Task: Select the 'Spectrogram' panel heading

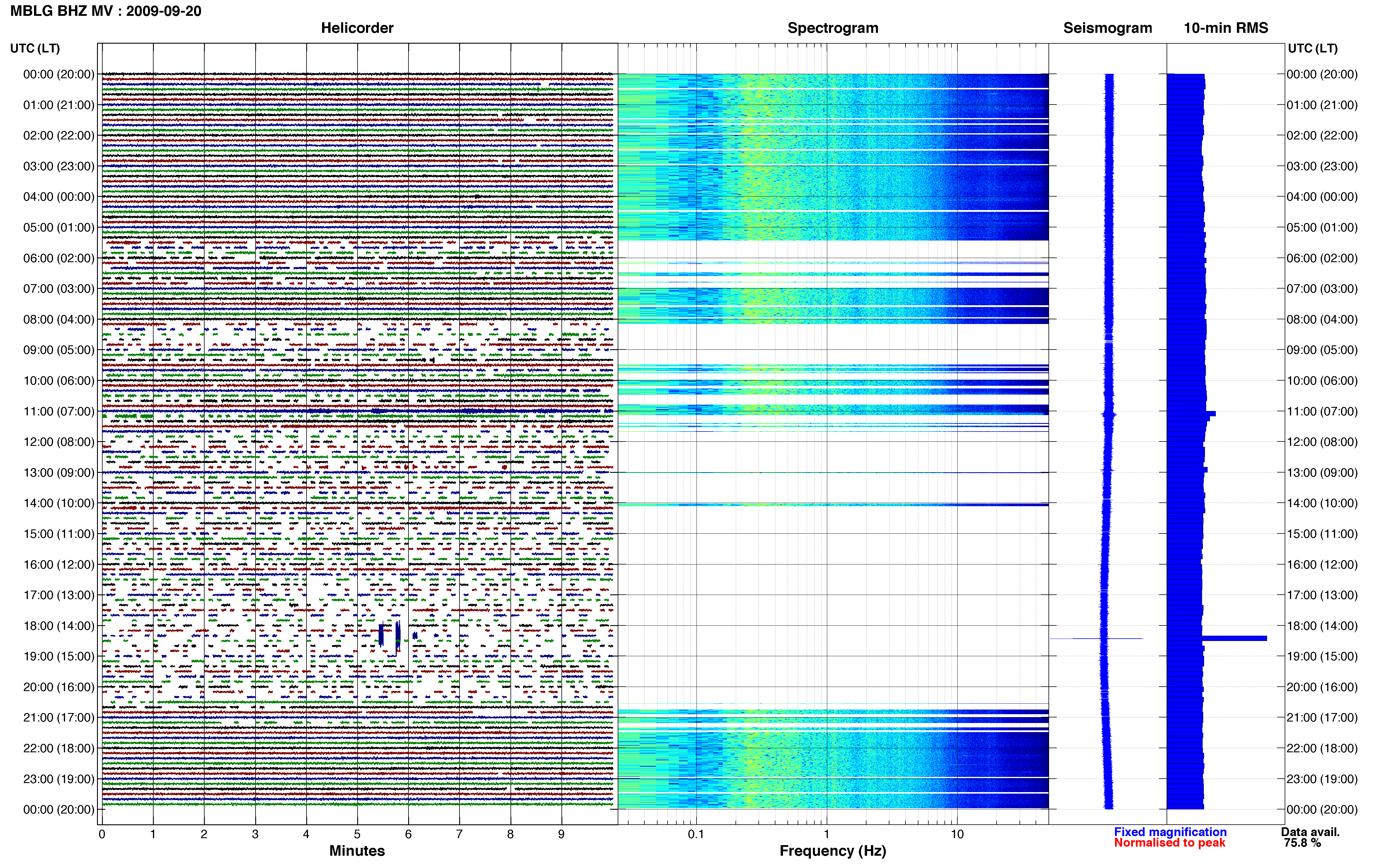Action: (833, 28)
